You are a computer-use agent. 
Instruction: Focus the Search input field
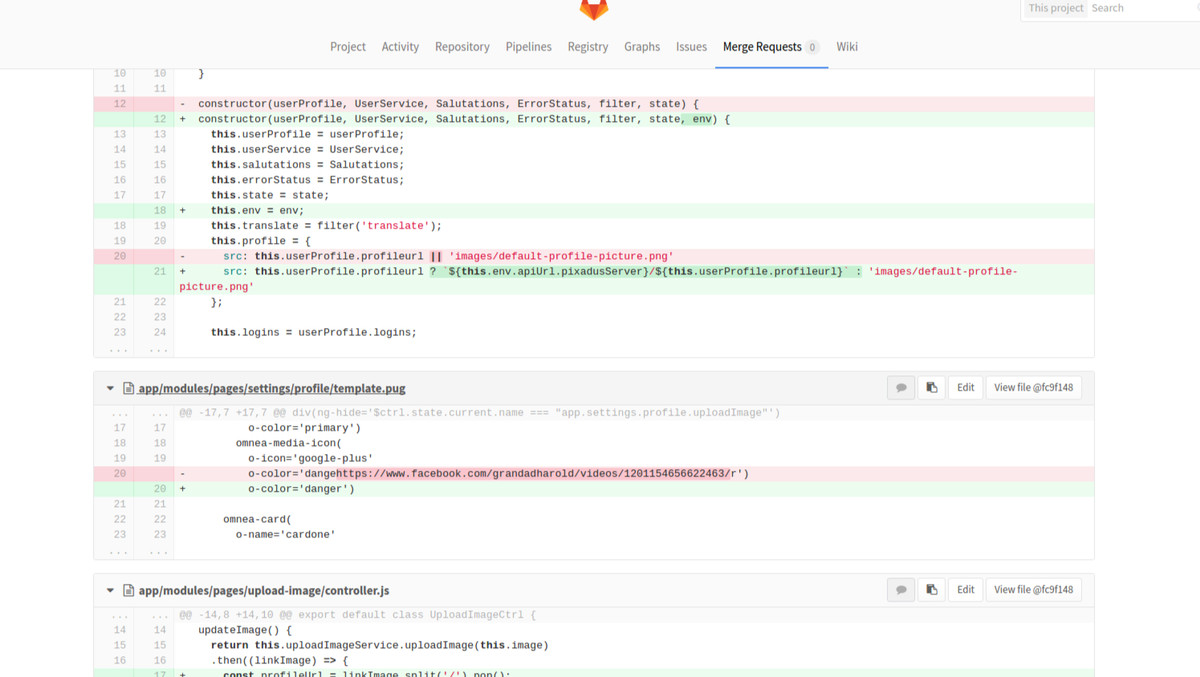point(1144,8)
